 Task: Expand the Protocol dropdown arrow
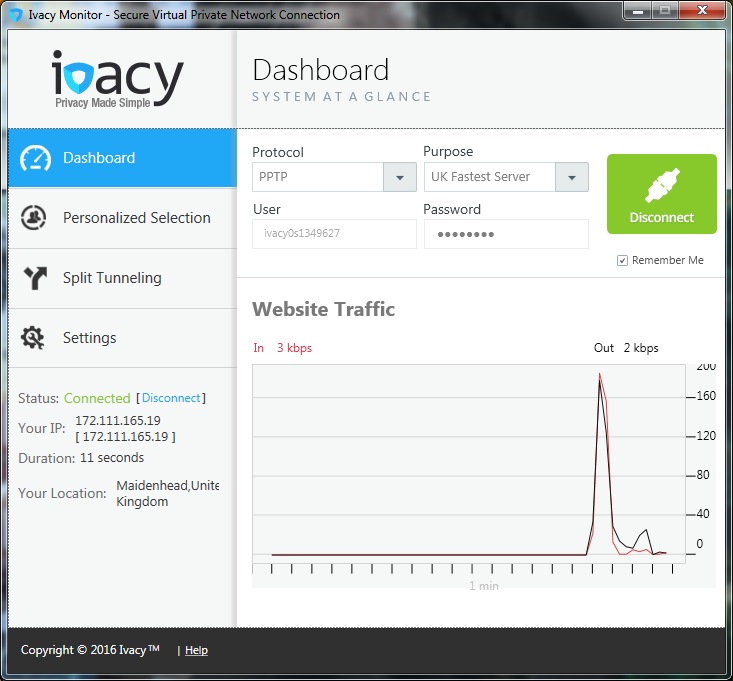(400, 177)
